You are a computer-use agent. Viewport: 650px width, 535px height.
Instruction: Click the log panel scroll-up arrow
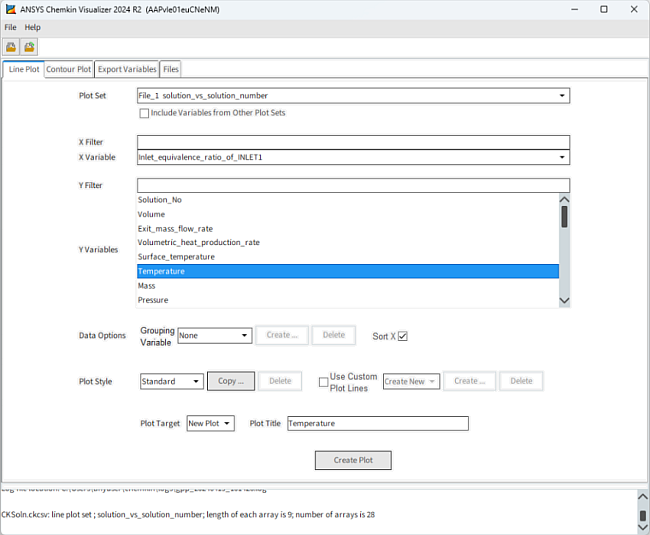tap(642, 496)
